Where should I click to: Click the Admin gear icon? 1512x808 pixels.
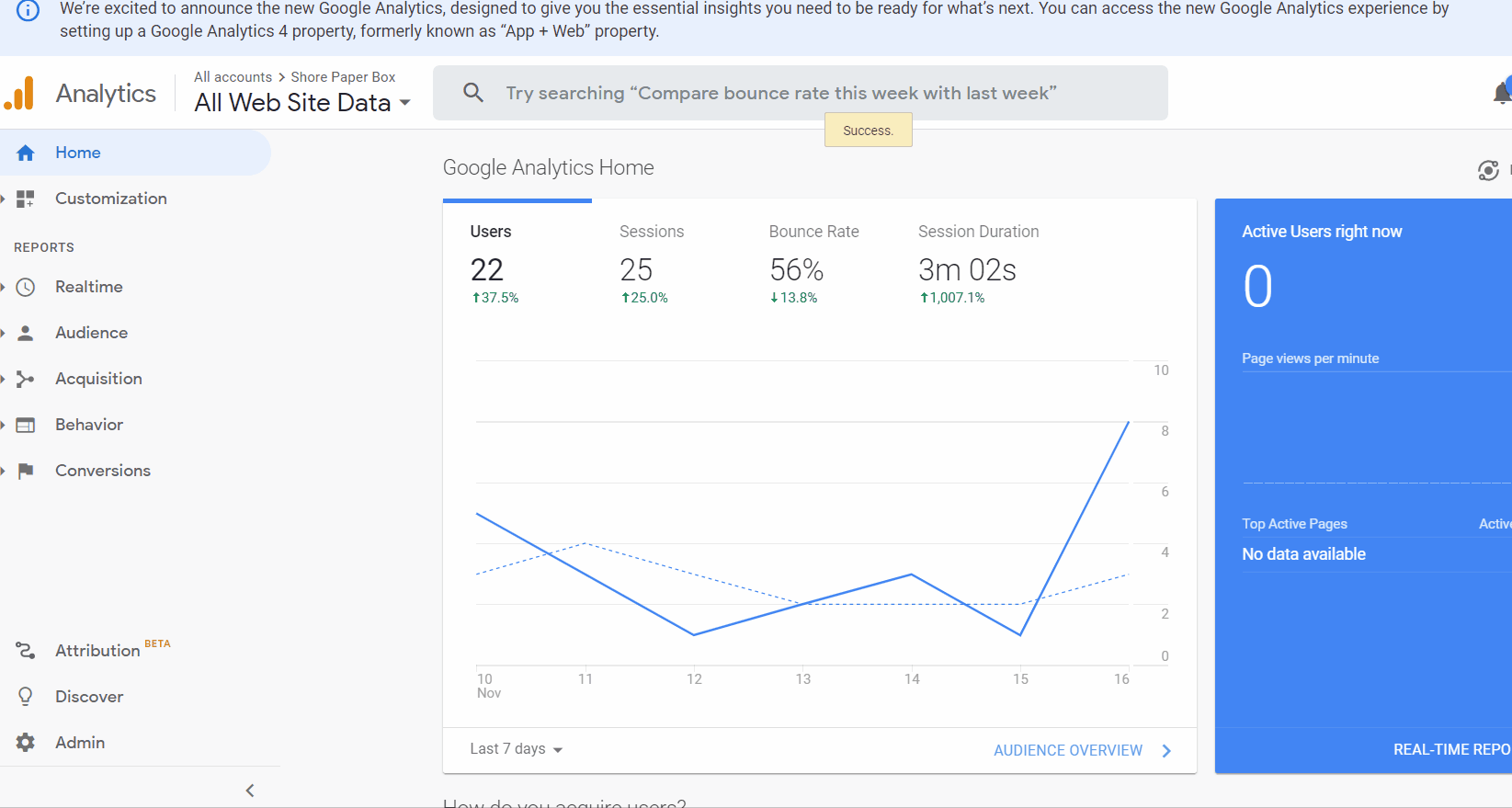point(26,743)
